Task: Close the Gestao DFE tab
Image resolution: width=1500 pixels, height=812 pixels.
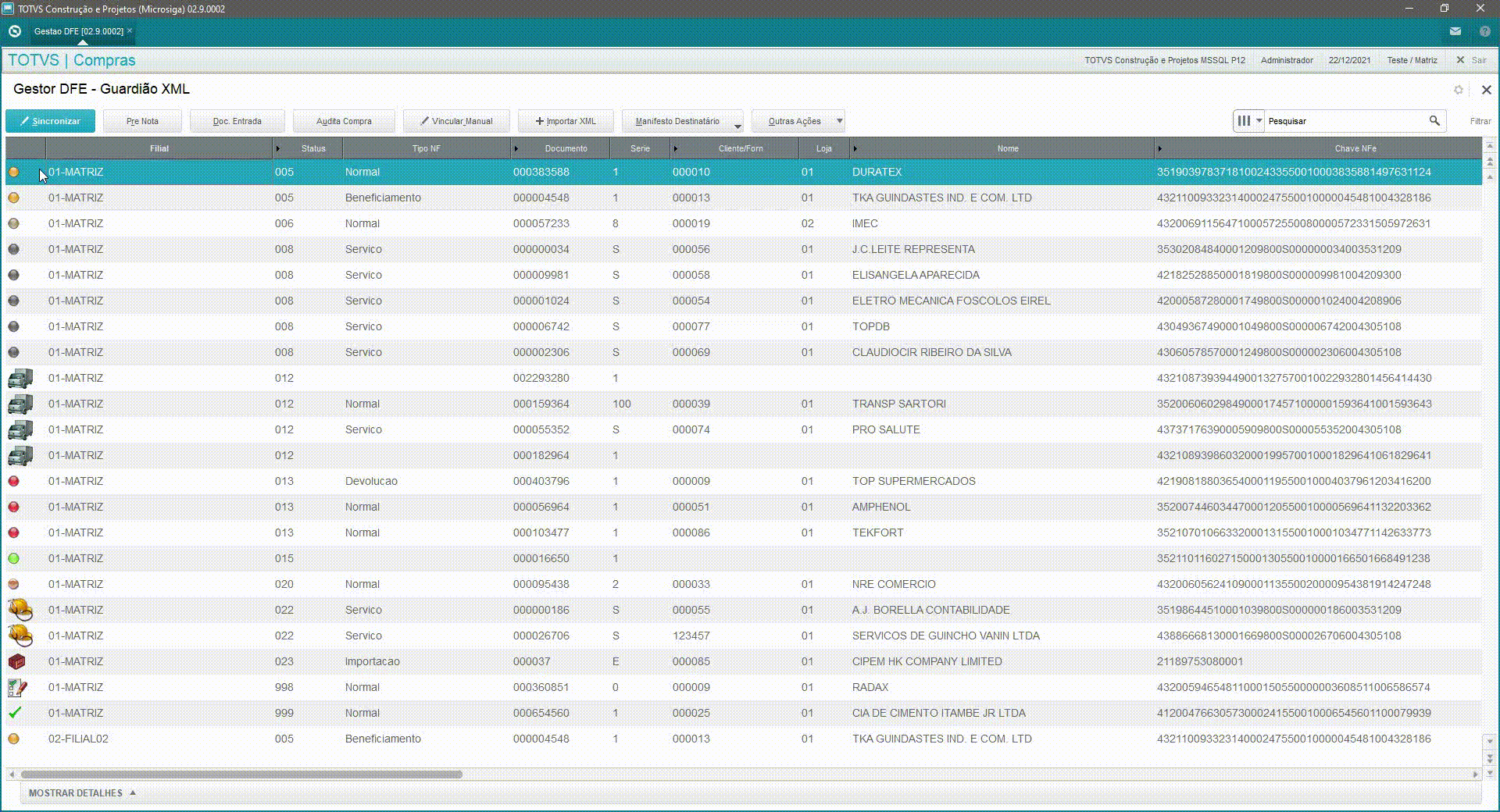Action: click(130, 31)
